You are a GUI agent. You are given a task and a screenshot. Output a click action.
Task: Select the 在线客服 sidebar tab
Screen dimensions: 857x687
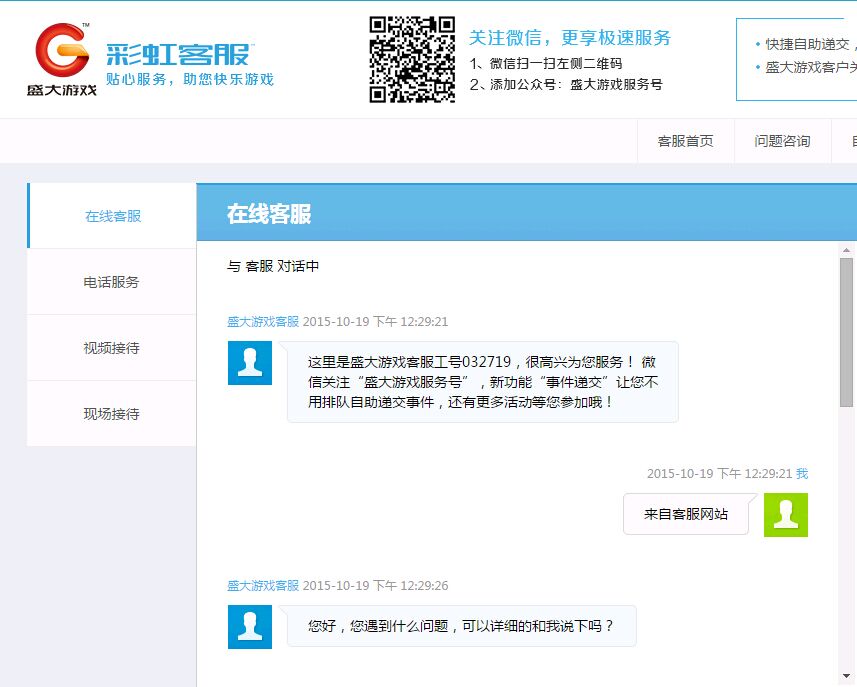pos(112,216)
